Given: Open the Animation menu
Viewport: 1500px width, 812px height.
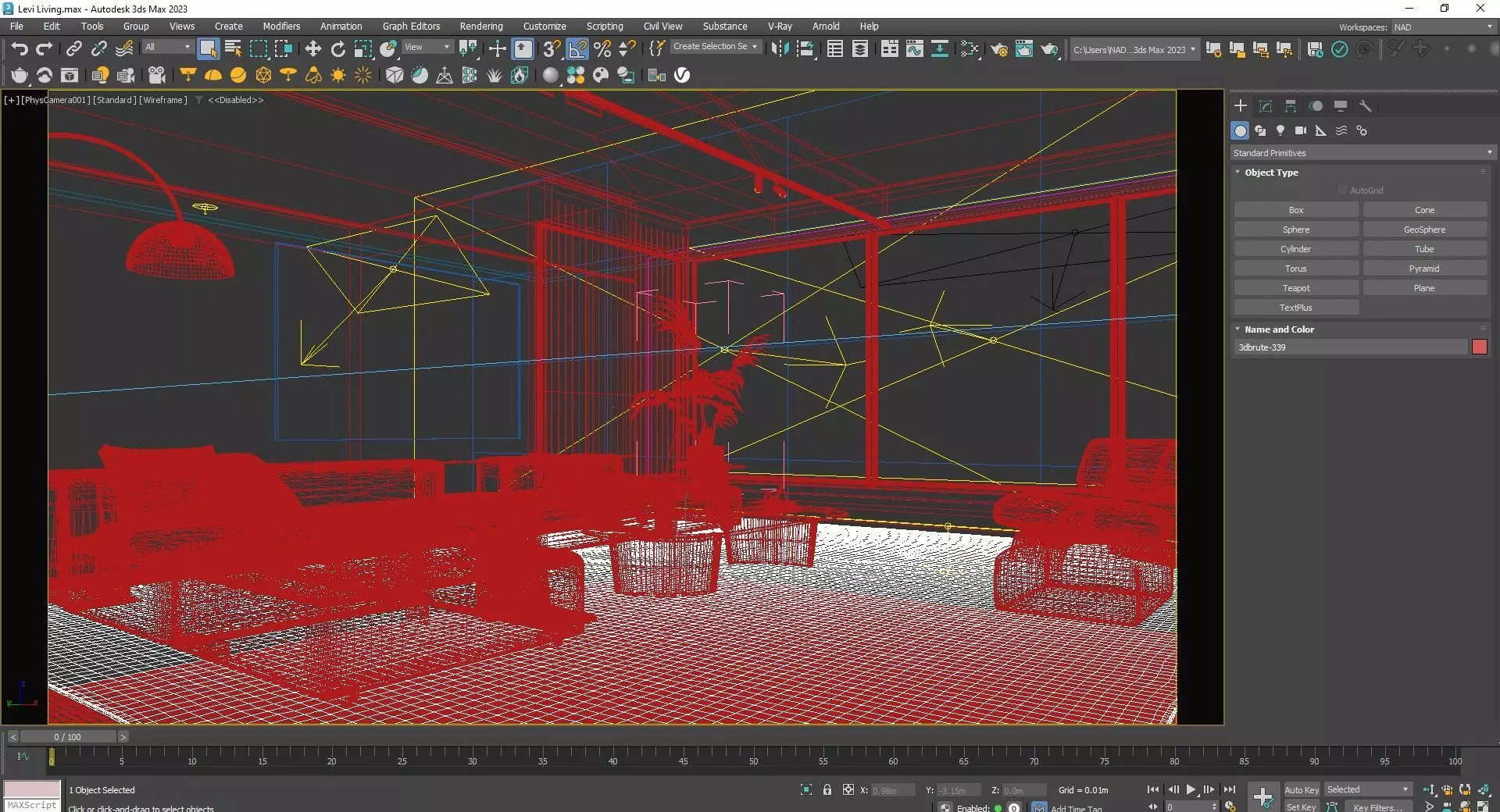Looking at the screenshot, I should tap(341, 26).
